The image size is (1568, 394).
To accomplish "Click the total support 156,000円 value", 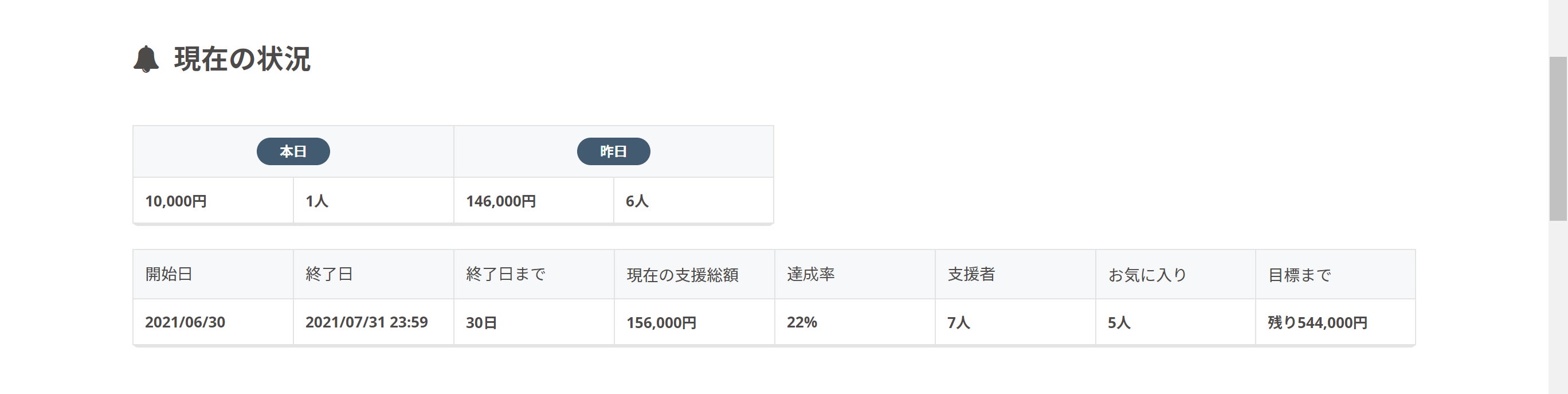I will (x=661, y=322).
